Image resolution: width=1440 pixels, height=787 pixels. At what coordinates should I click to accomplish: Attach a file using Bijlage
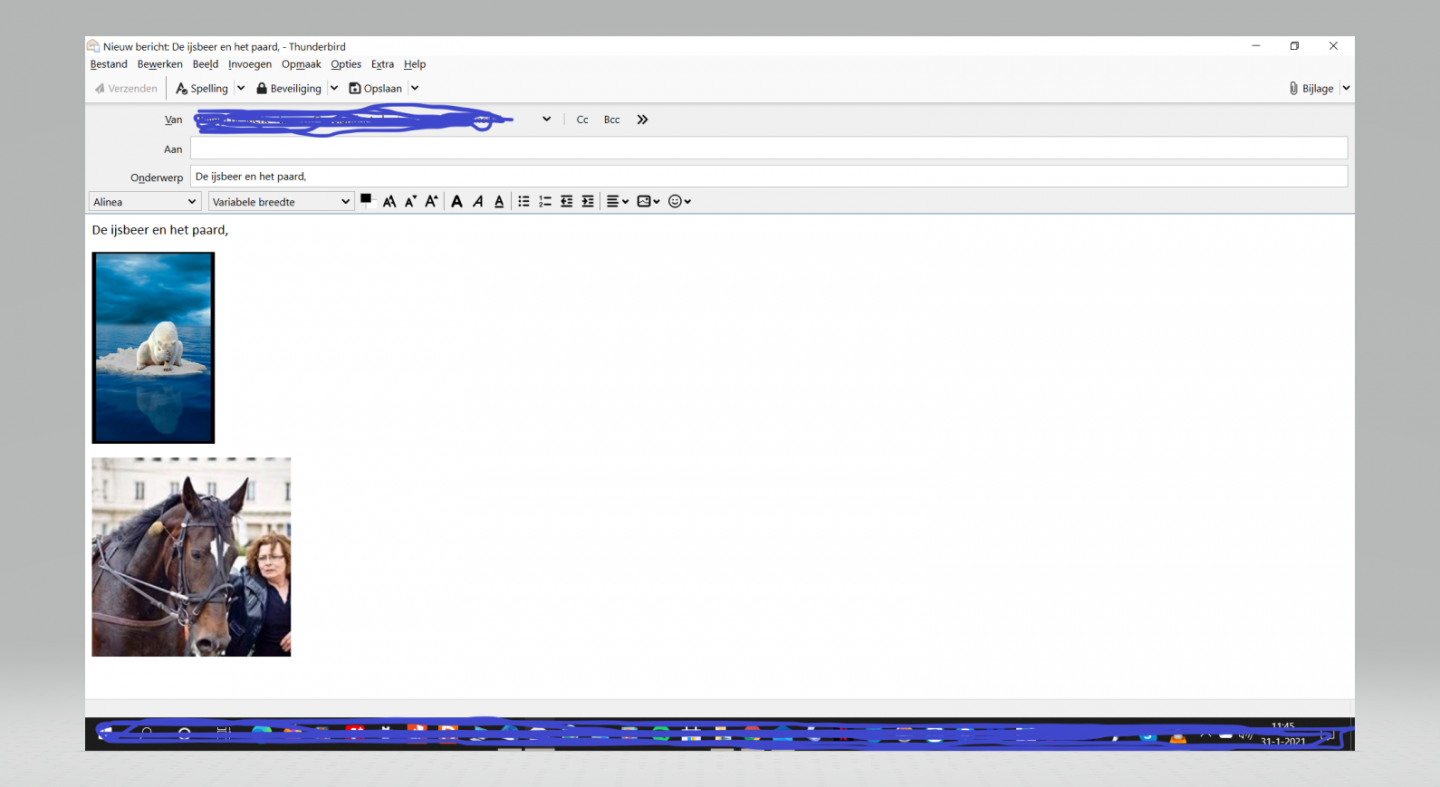tap(1311, 88)
